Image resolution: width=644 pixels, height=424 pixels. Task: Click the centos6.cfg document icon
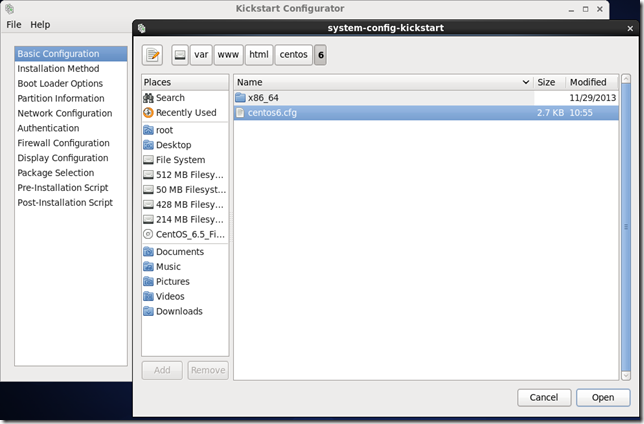[240, 113]
